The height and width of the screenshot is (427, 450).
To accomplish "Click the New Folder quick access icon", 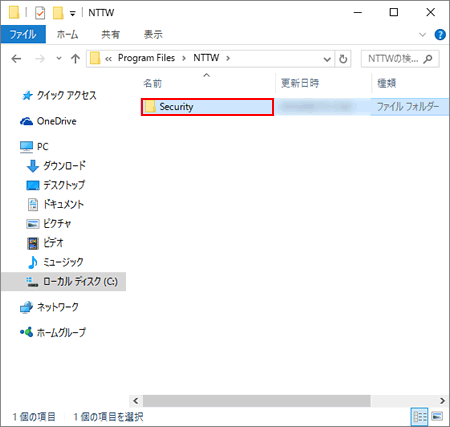I will point(58,13).
